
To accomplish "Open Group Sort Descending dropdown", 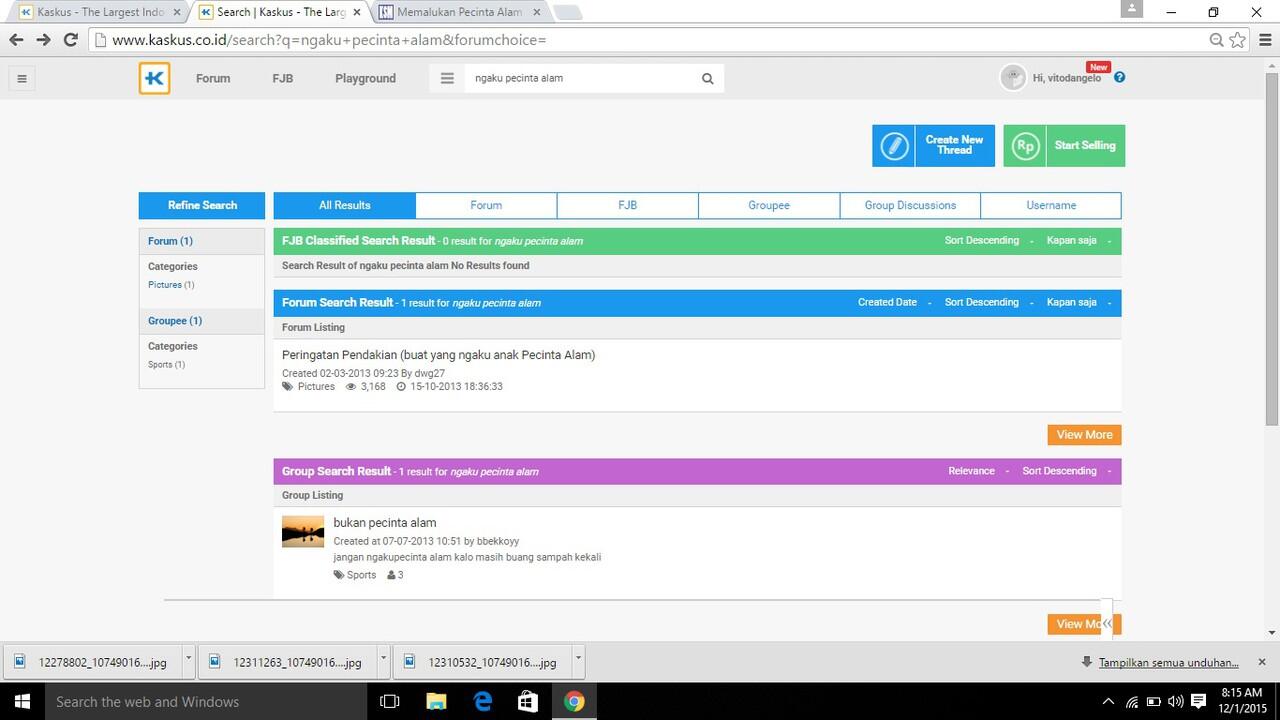I will click(x=1066, y=471).
